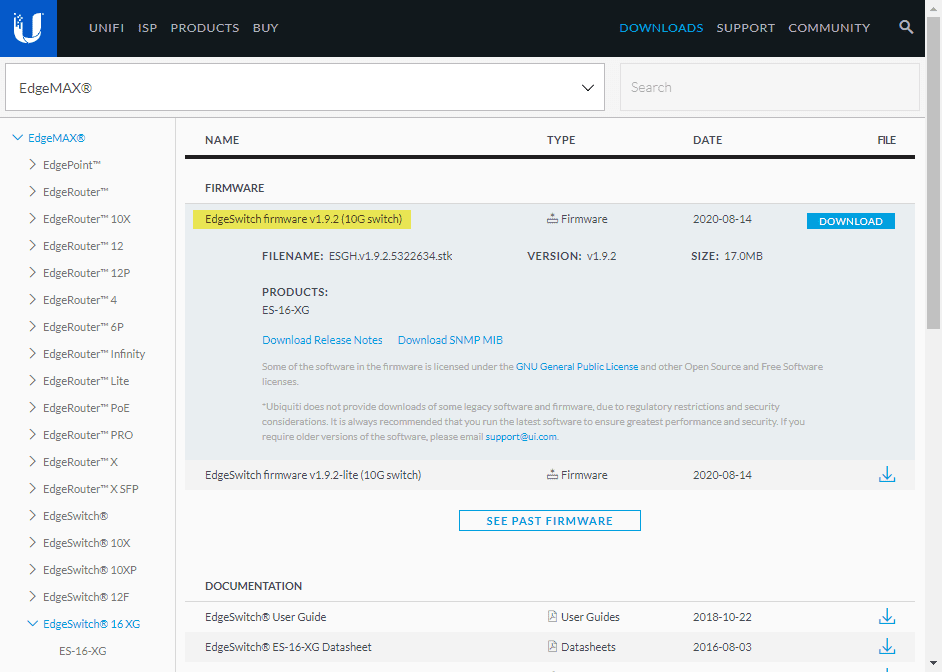Expand EdgeSwitch 10X in sidebar
The width and height of the screenshot is (942, 672).
coord(32,542)
